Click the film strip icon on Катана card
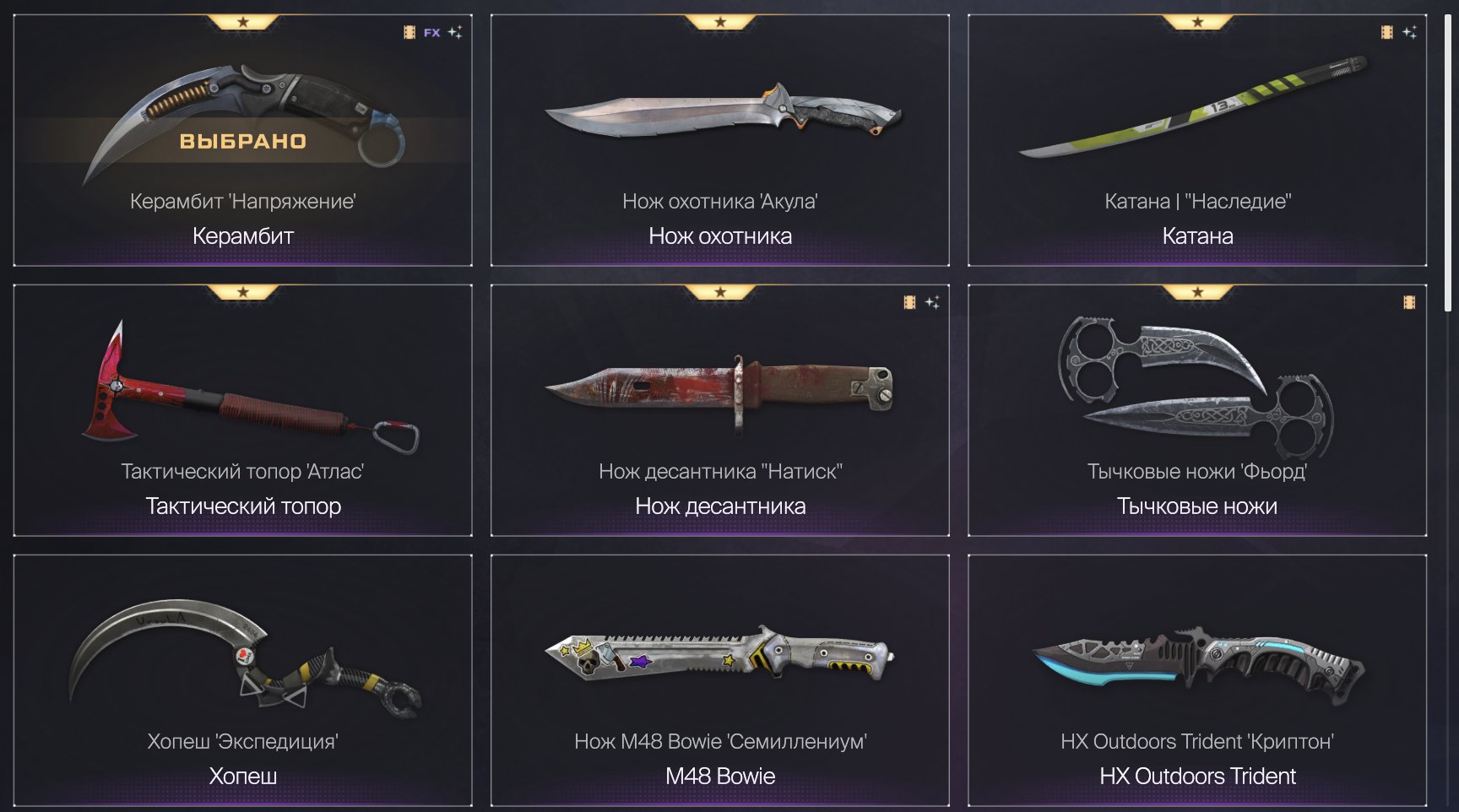Screen dimensions: 1459x812 (1386, 33)
